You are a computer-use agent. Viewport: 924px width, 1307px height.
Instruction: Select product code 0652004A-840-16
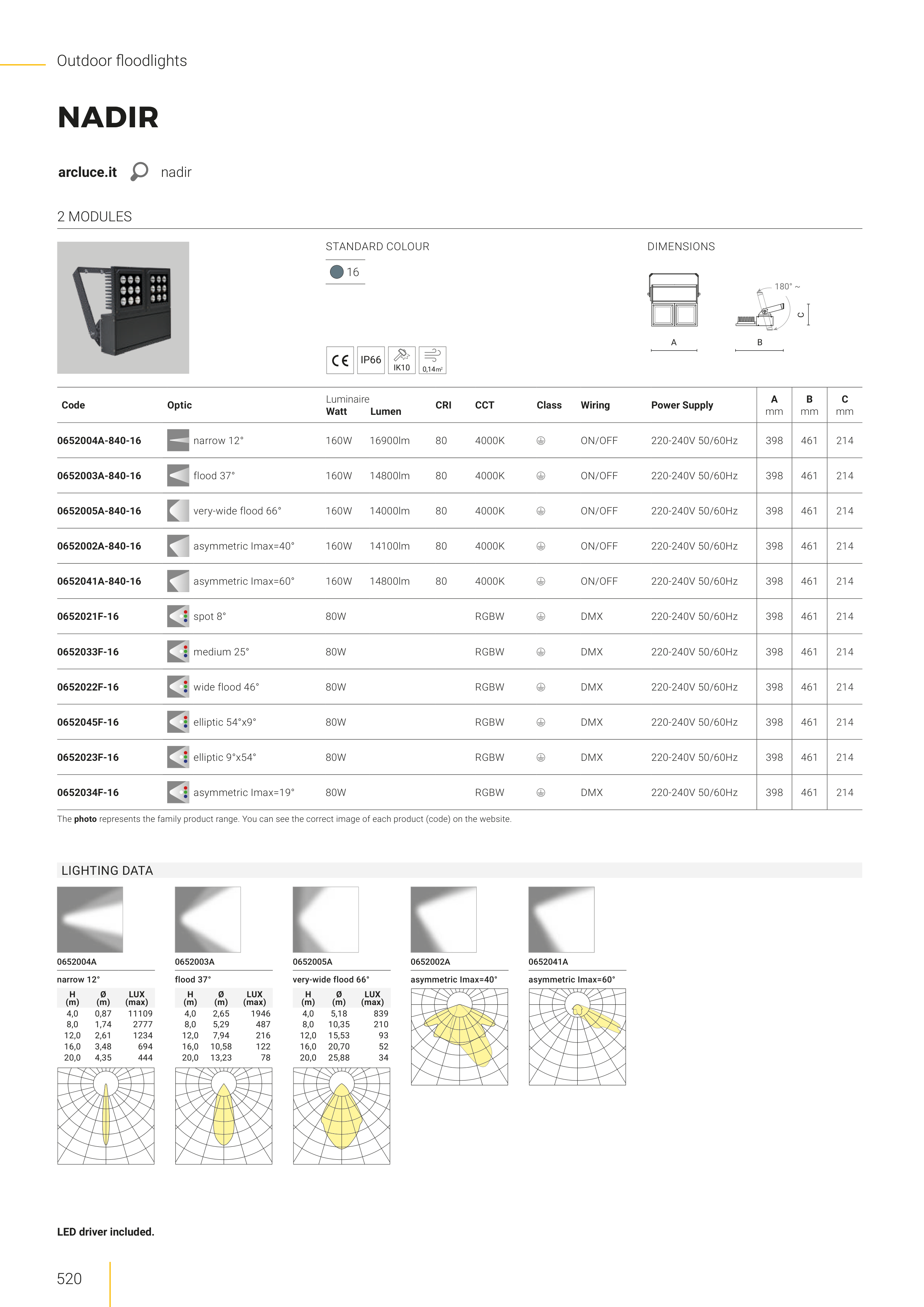tap(99, 441)
